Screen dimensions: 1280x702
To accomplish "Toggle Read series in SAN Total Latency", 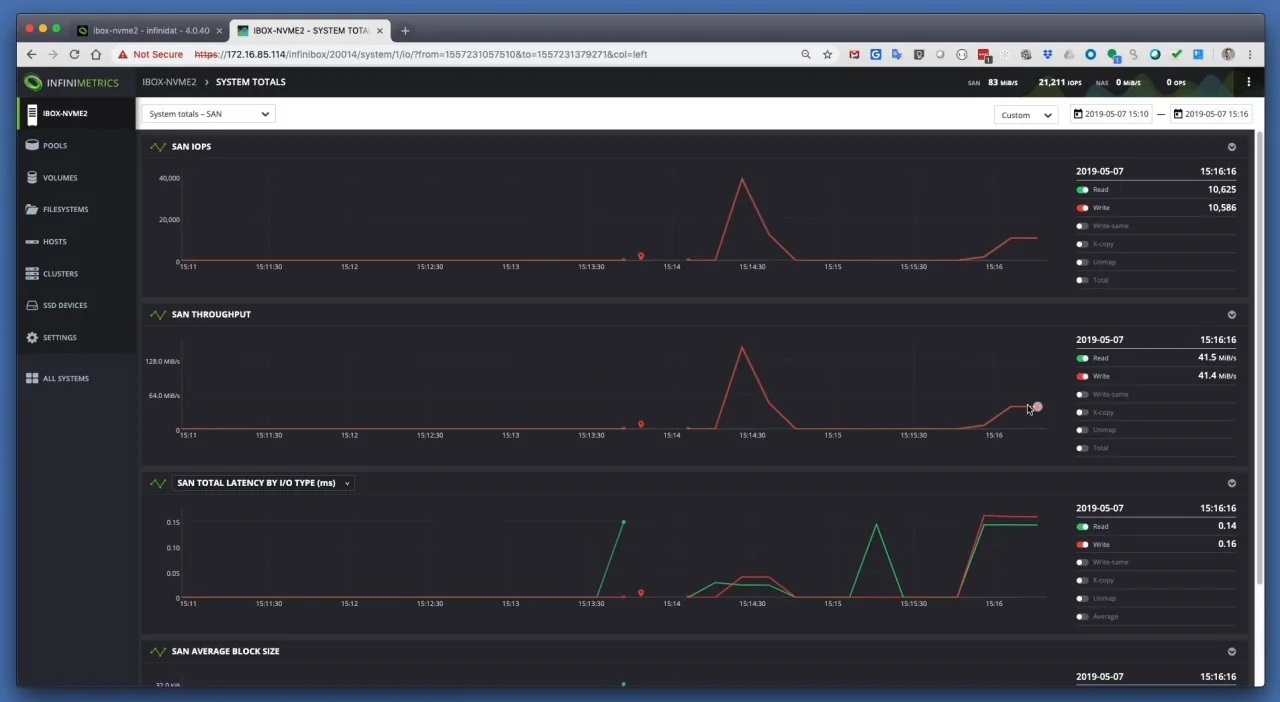I will [1083, 526].
